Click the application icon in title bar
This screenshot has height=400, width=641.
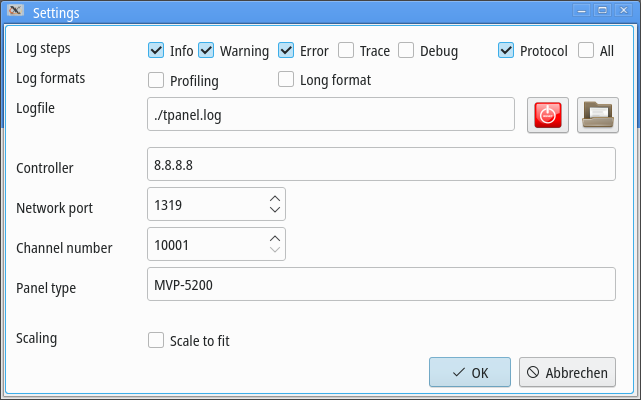[x=16, y=11]
